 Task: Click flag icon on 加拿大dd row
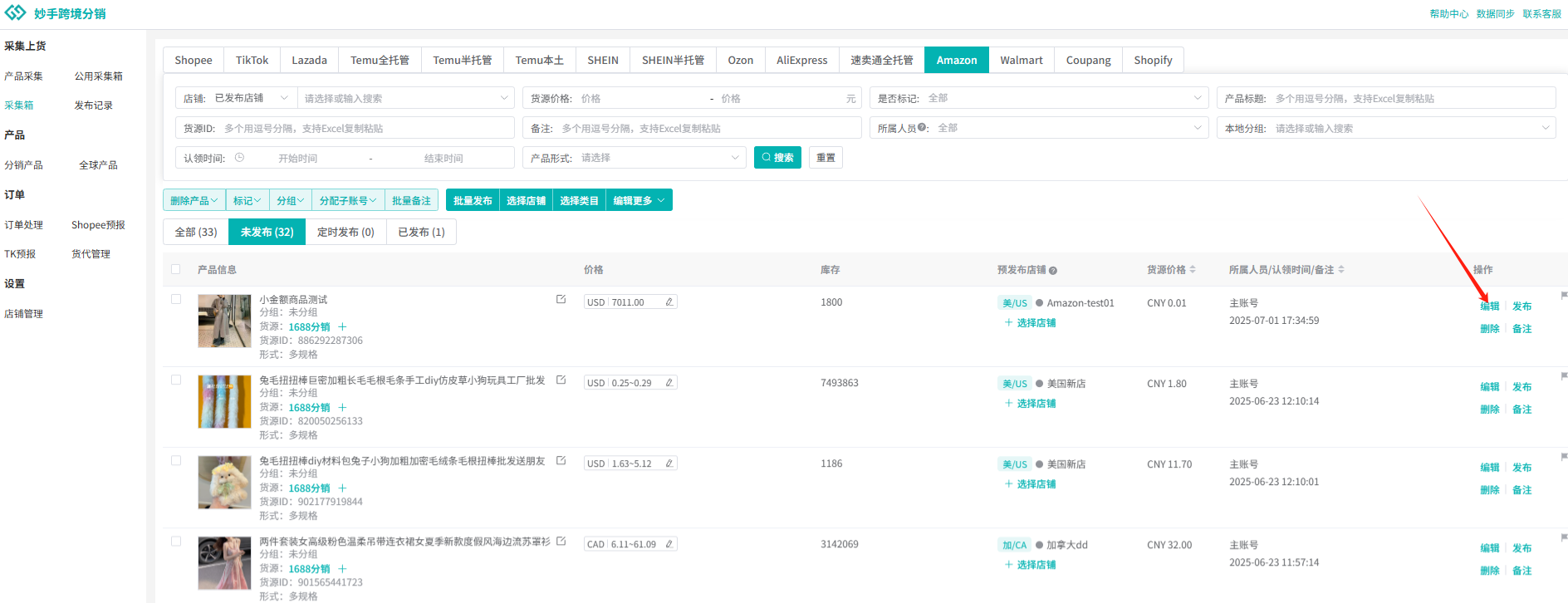coord(1564,537)
